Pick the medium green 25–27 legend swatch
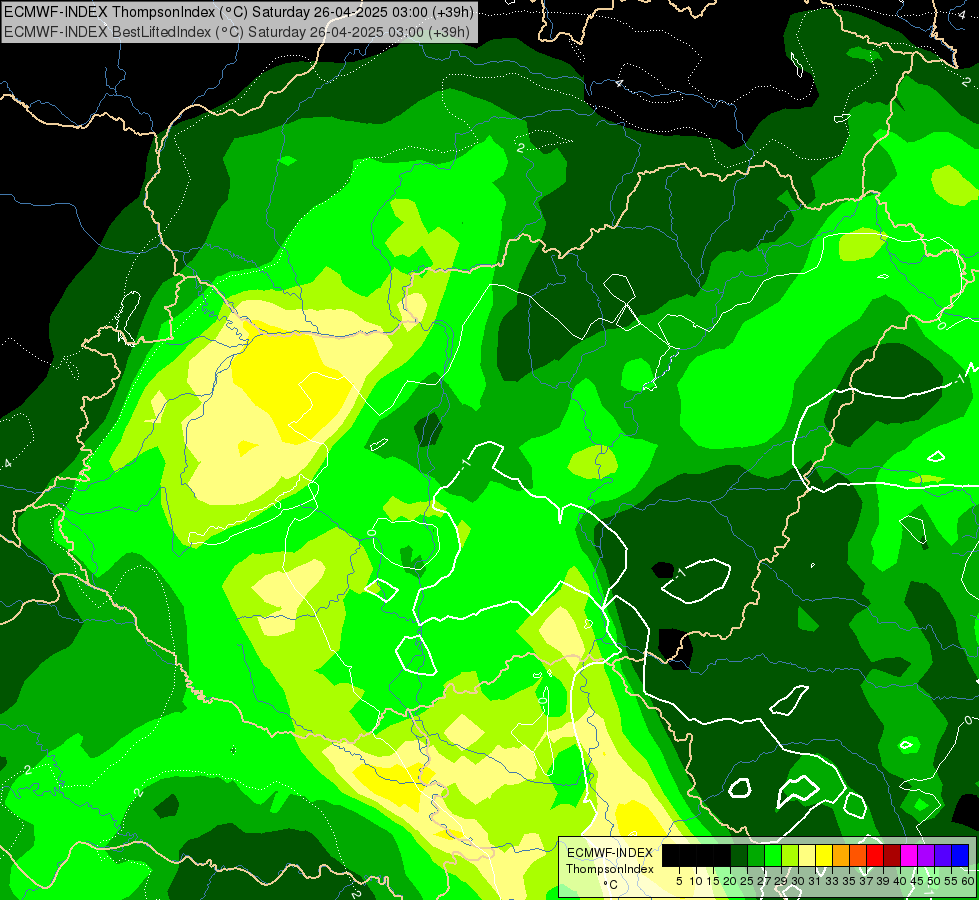This screenshot has width=979, height=900. coord(756,856)
